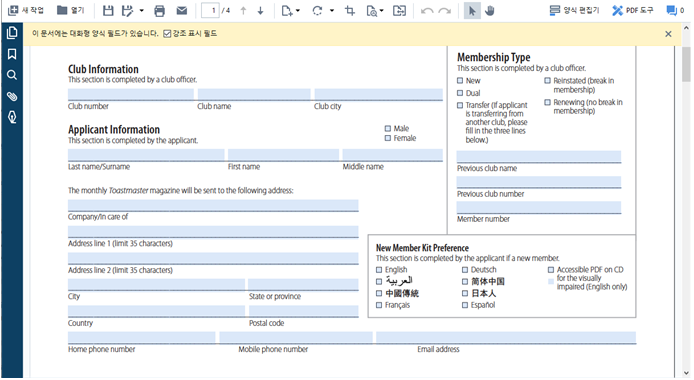
Task: Click the page number input box
Action: (210, 11)
